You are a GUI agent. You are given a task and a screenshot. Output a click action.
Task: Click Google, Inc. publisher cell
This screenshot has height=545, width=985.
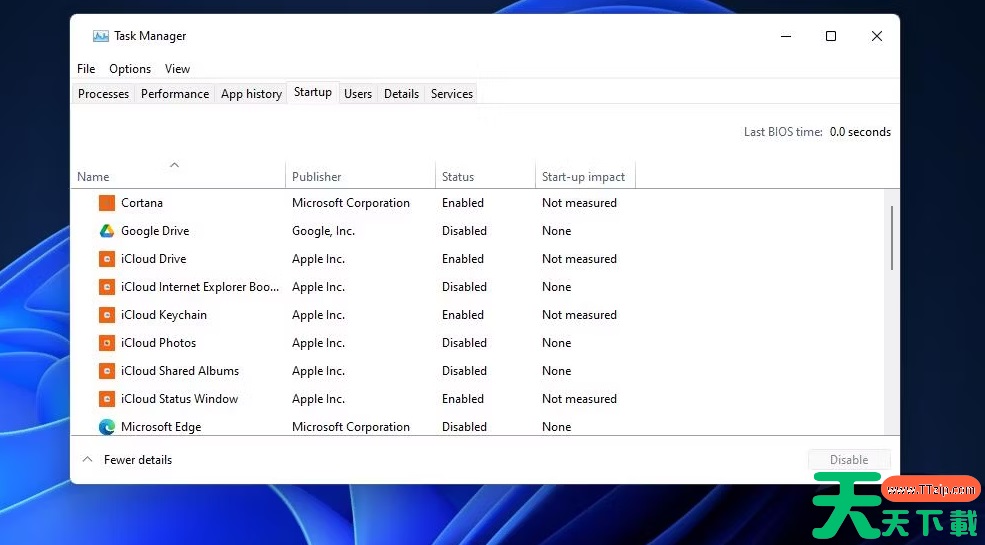324,231
